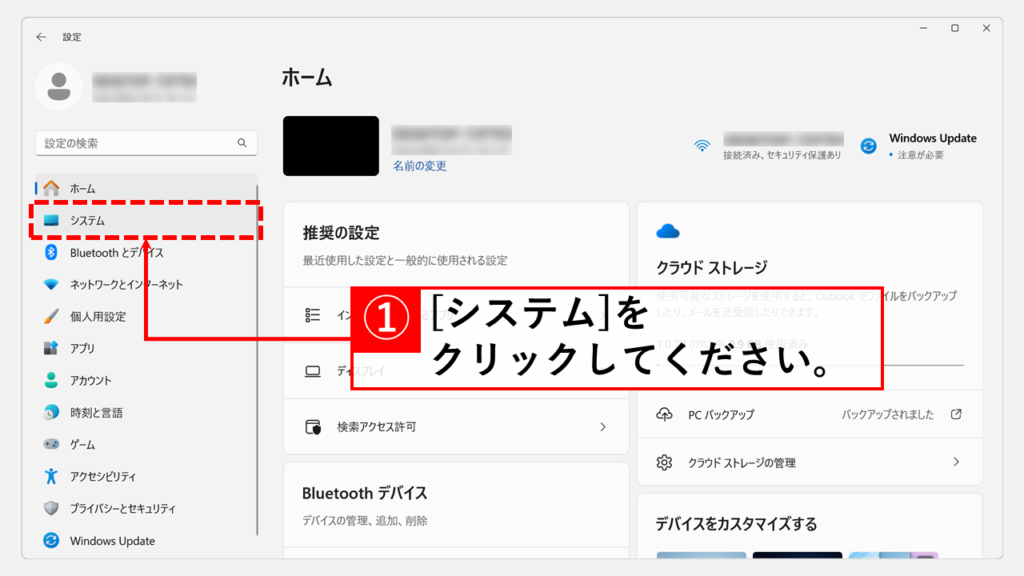Screen dimensions: 1024x576
Task: Expand 検索アクセス許可 with the chevron
Action: [x=603, y=427]
